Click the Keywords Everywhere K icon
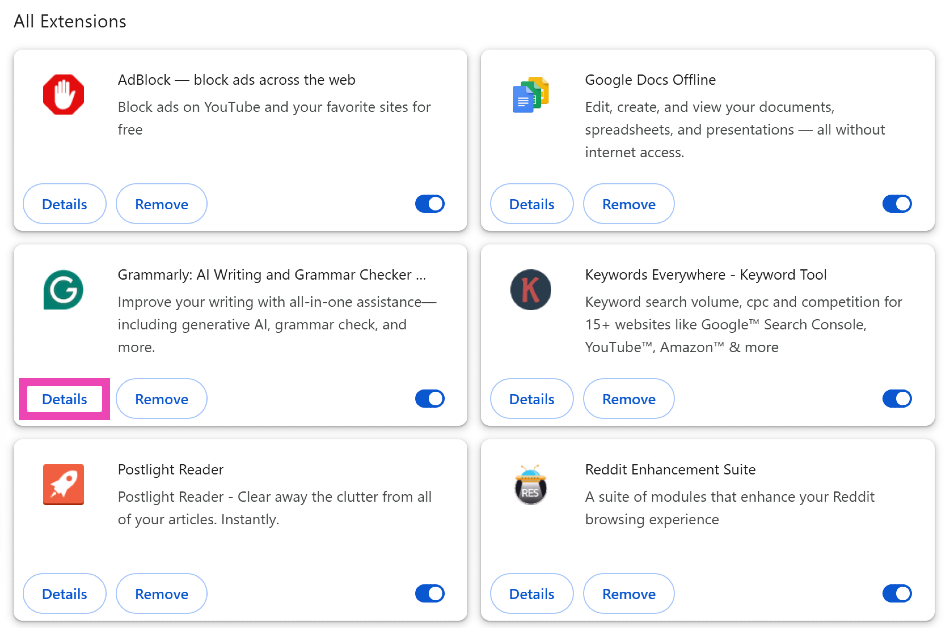The image size is (945, 628). pyautogui.click(x=531, y=290)
